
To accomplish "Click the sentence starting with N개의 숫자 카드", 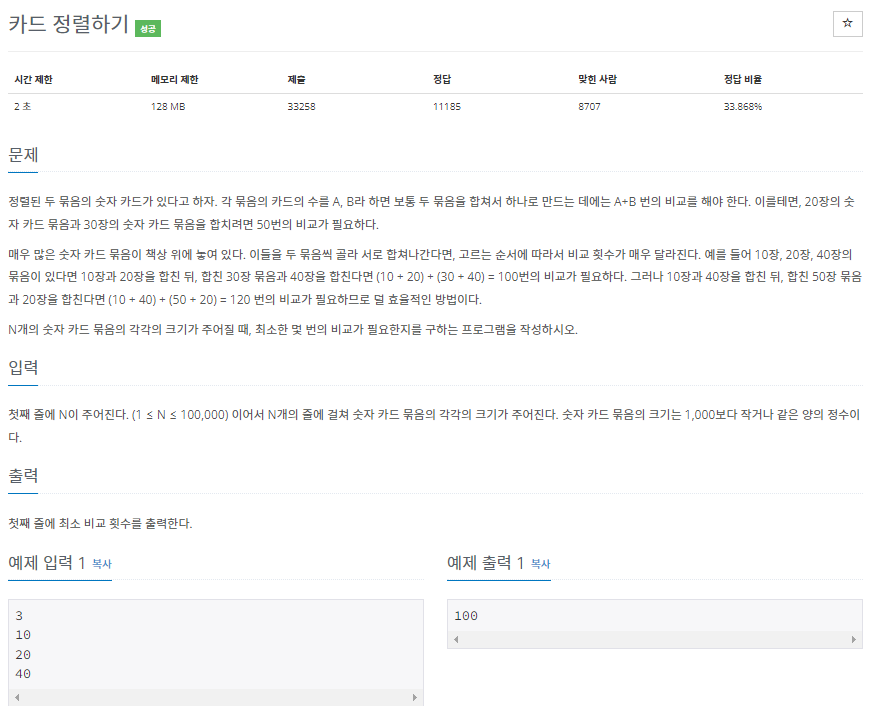I will click(x=293, y=329).
